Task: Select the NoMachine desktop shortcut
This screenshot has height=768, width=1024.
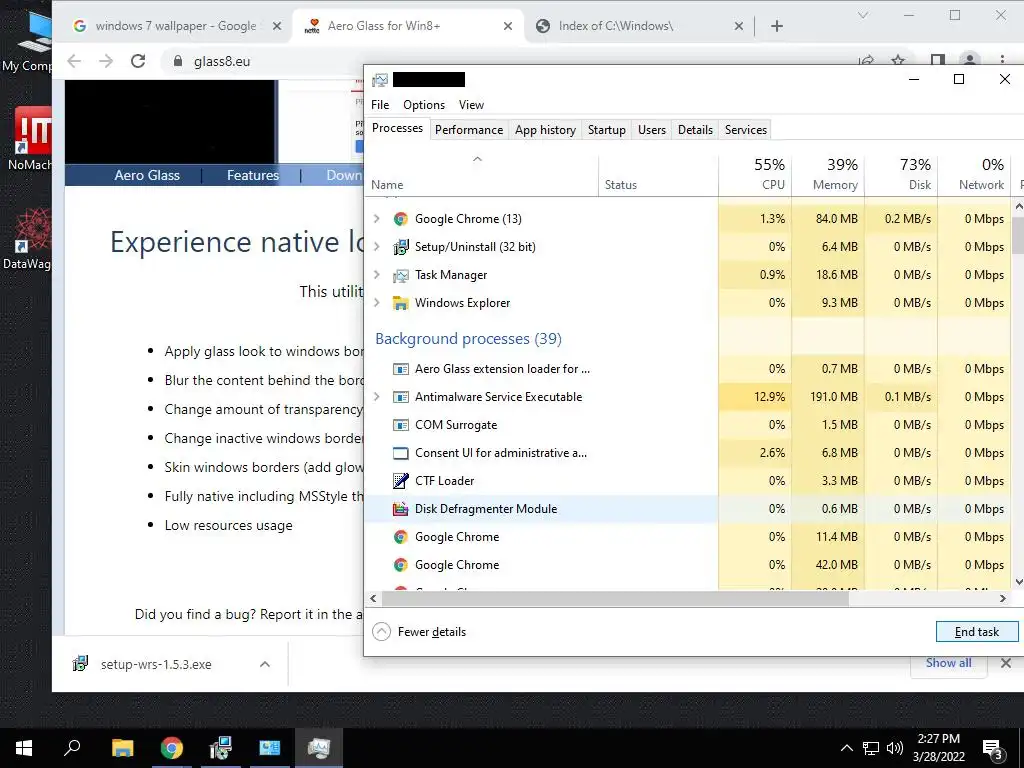Action: tap(30, 138)
